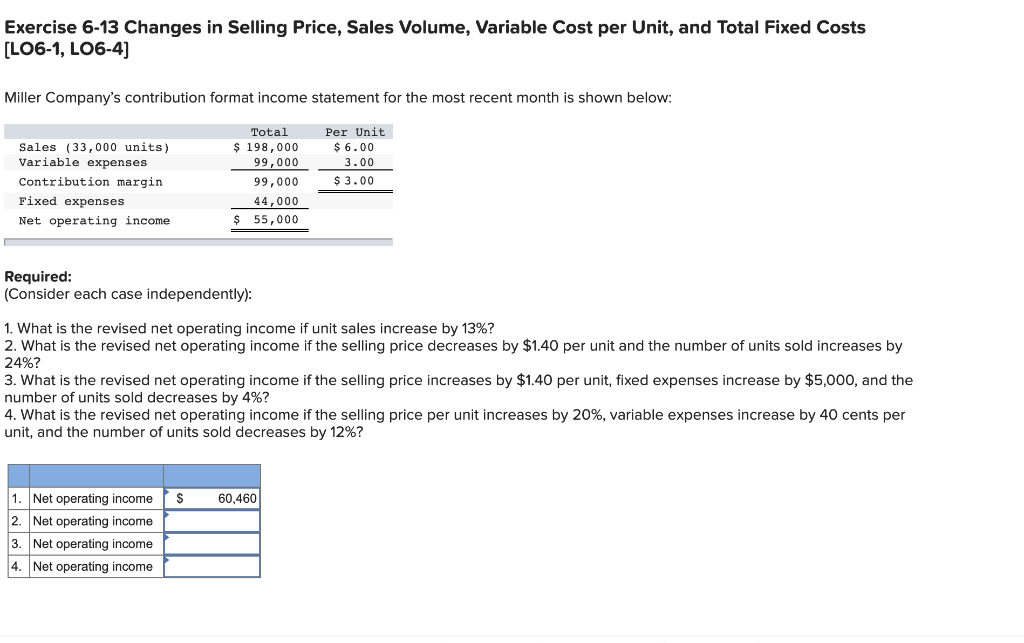Viewport: 1024px width, 643px height.
Task: Click the Net operating income label in row 3
Action: (x=93, y=544)
